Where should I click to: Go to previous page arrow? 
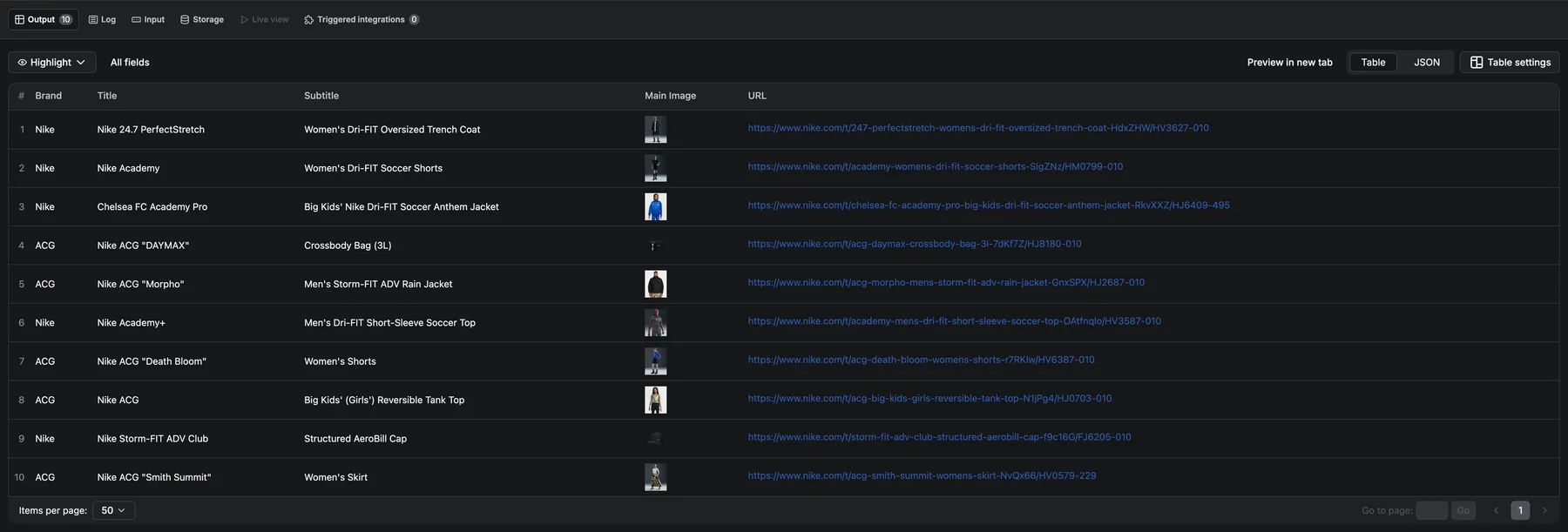tap(1496, 510)
